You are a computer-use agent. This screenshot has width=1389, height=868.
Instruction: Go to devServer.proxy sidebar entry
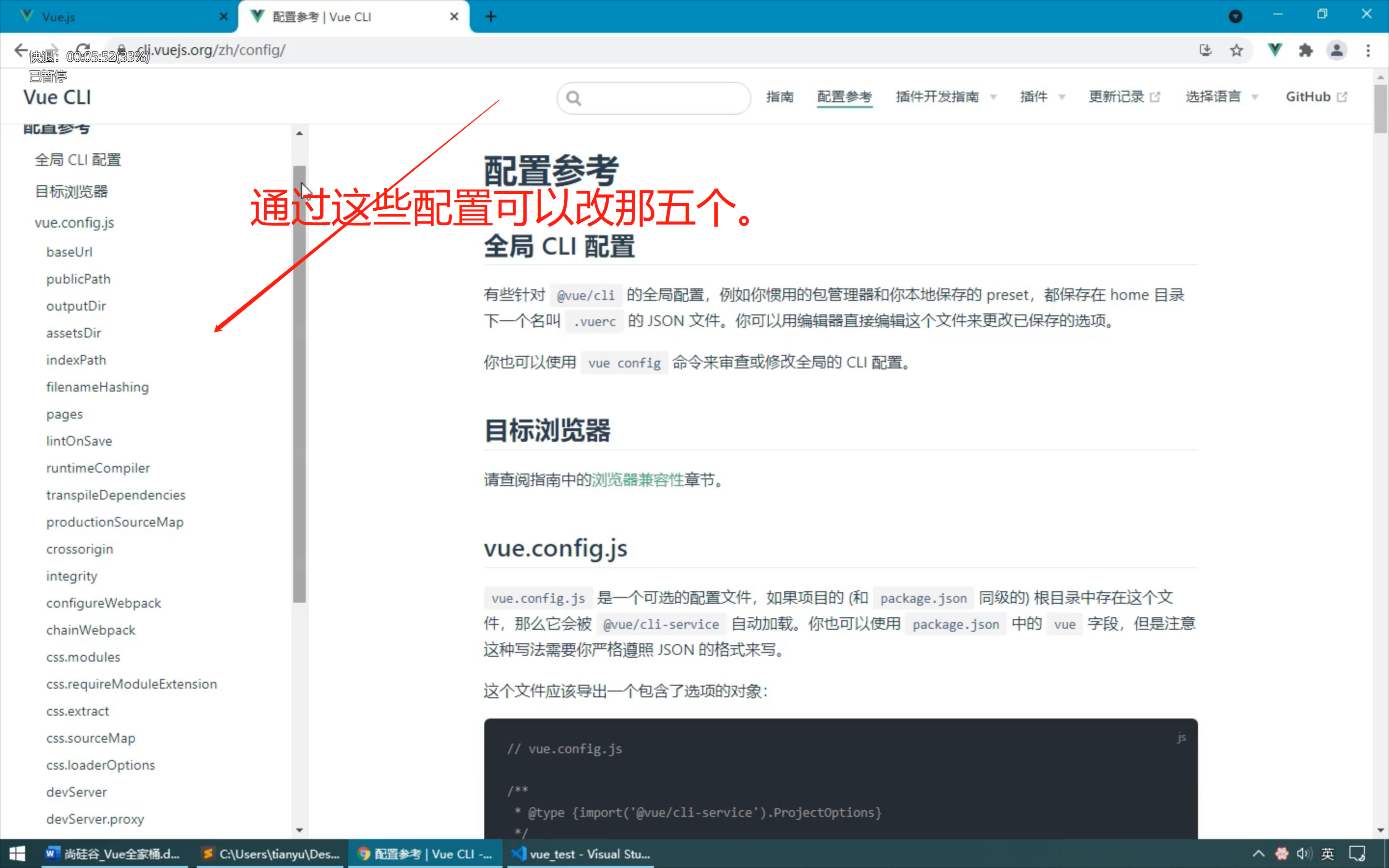click(95, 819)
